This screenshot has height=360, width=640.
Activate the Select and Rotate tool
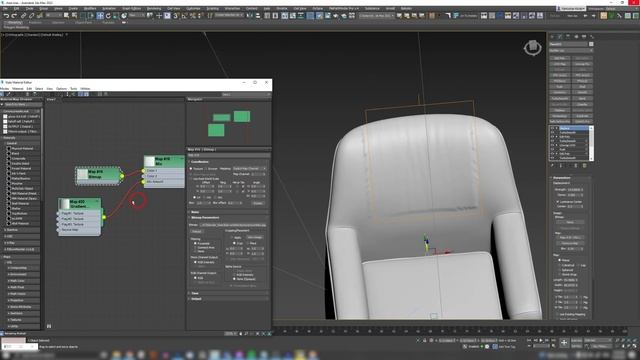[108, 16]
